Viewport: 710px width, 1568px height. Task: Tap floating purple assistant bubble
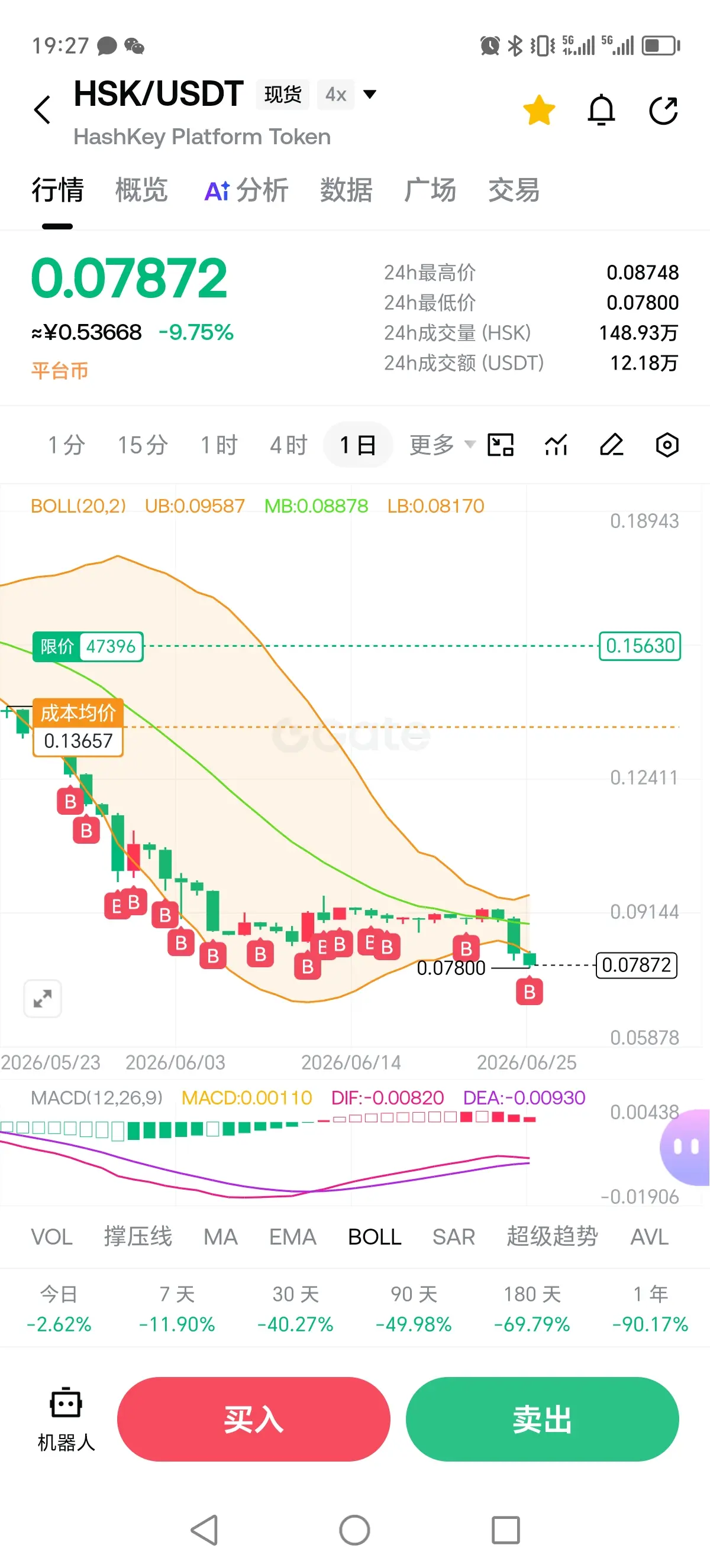point(686,1148)
